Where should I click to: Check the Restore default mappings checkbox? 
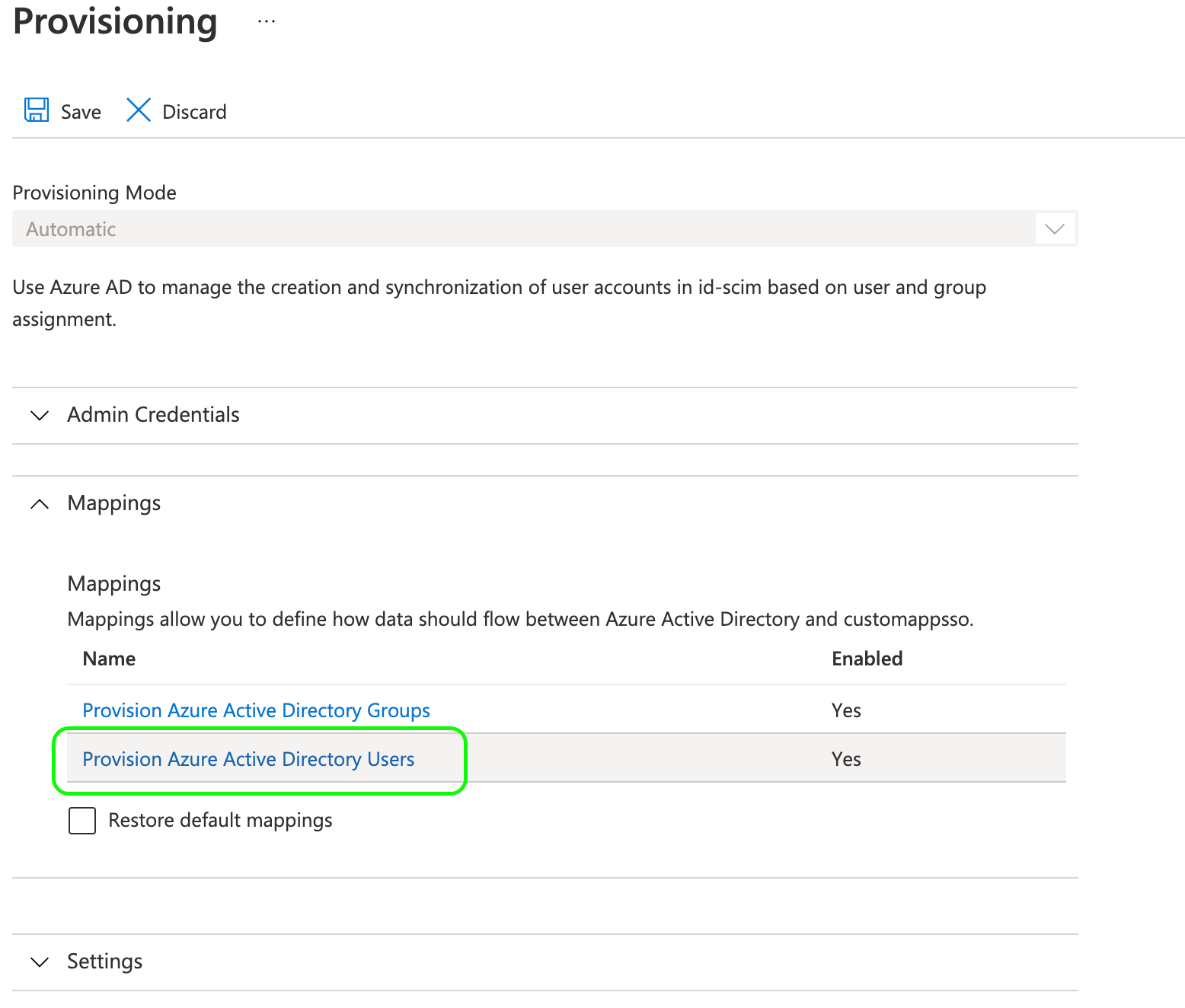point(82,821)
